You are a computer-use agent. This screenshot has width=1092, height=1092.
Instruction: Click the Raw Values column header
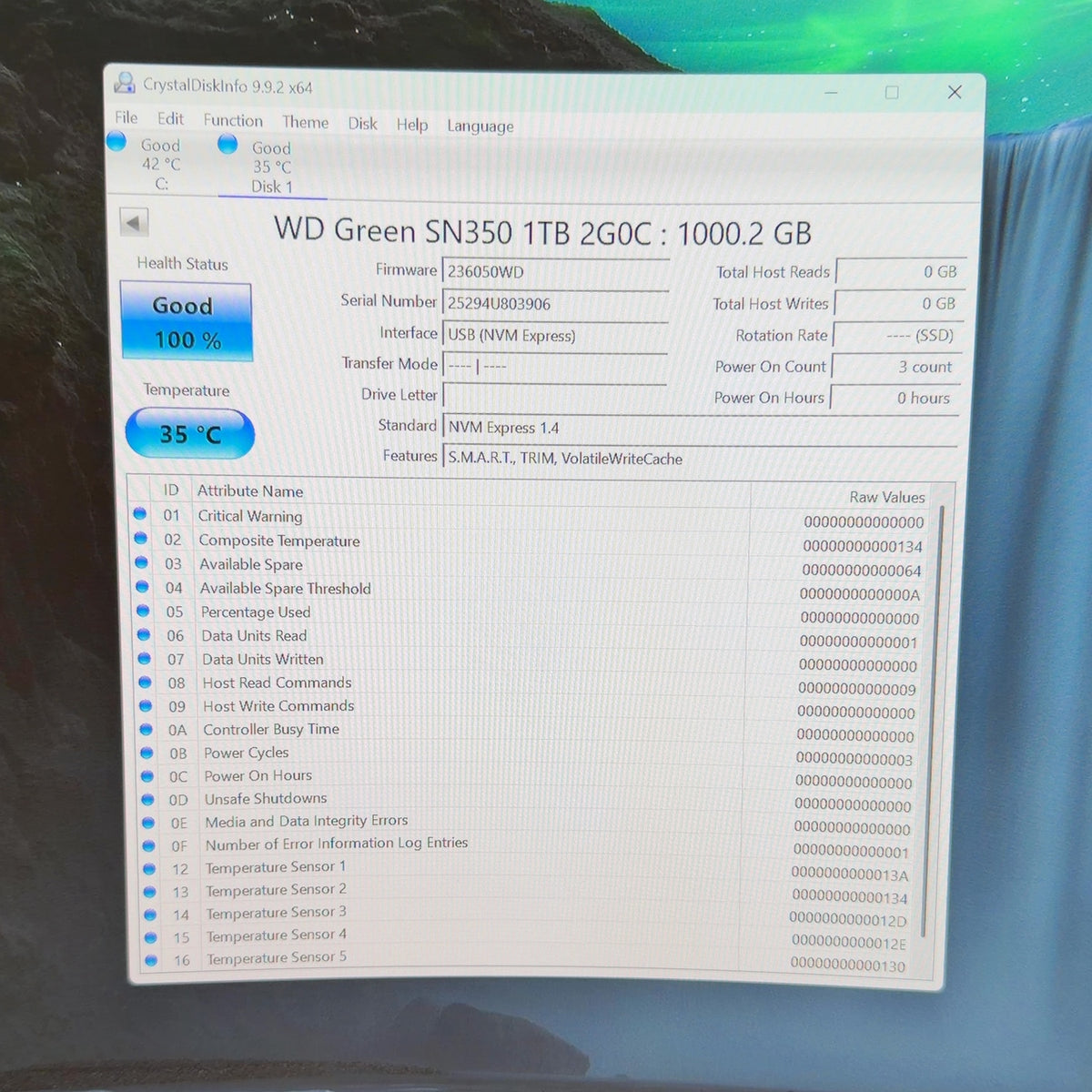[x=887, y=497]
